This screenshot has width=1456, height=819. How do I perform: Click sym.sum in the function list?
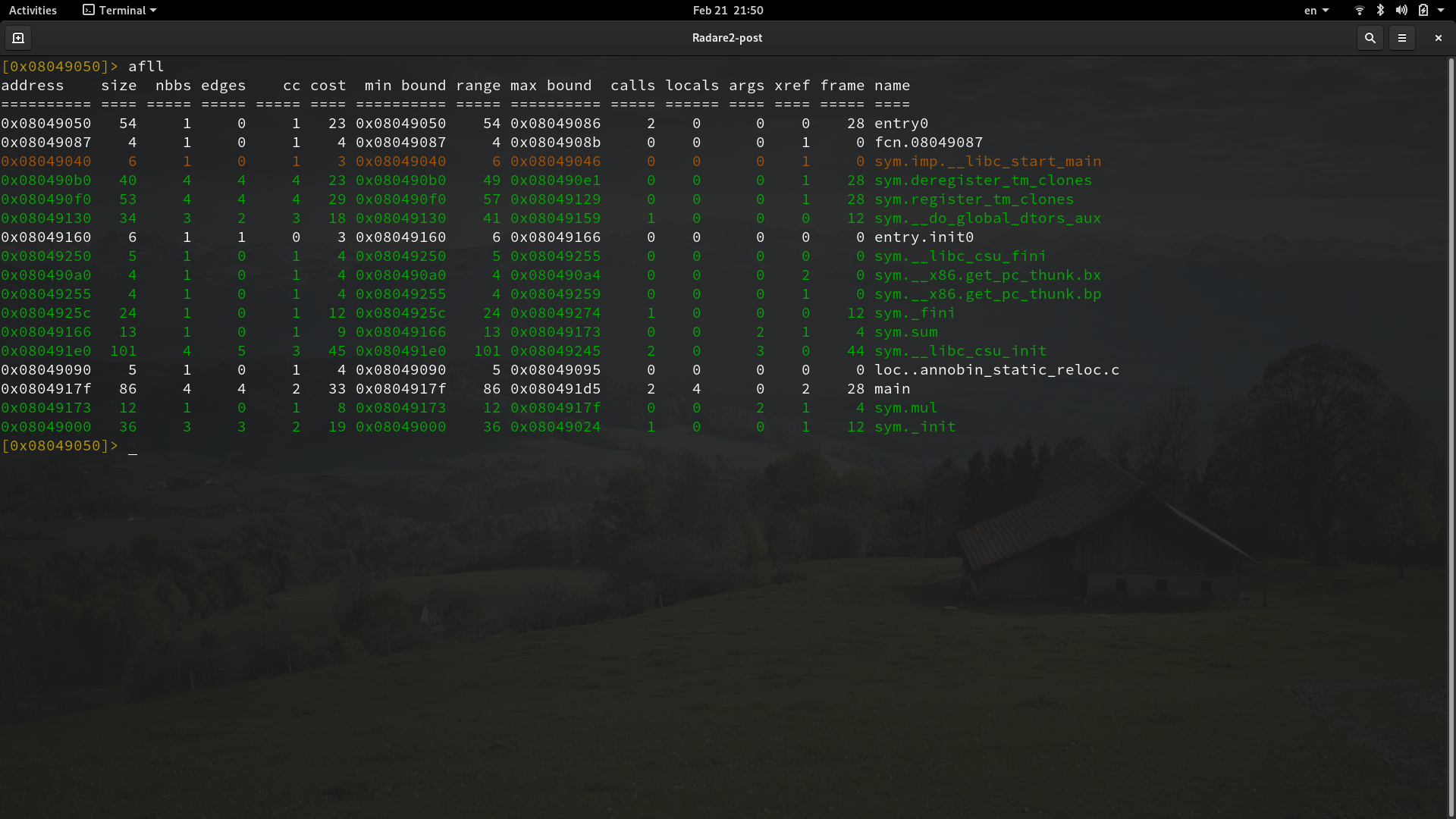906,331
